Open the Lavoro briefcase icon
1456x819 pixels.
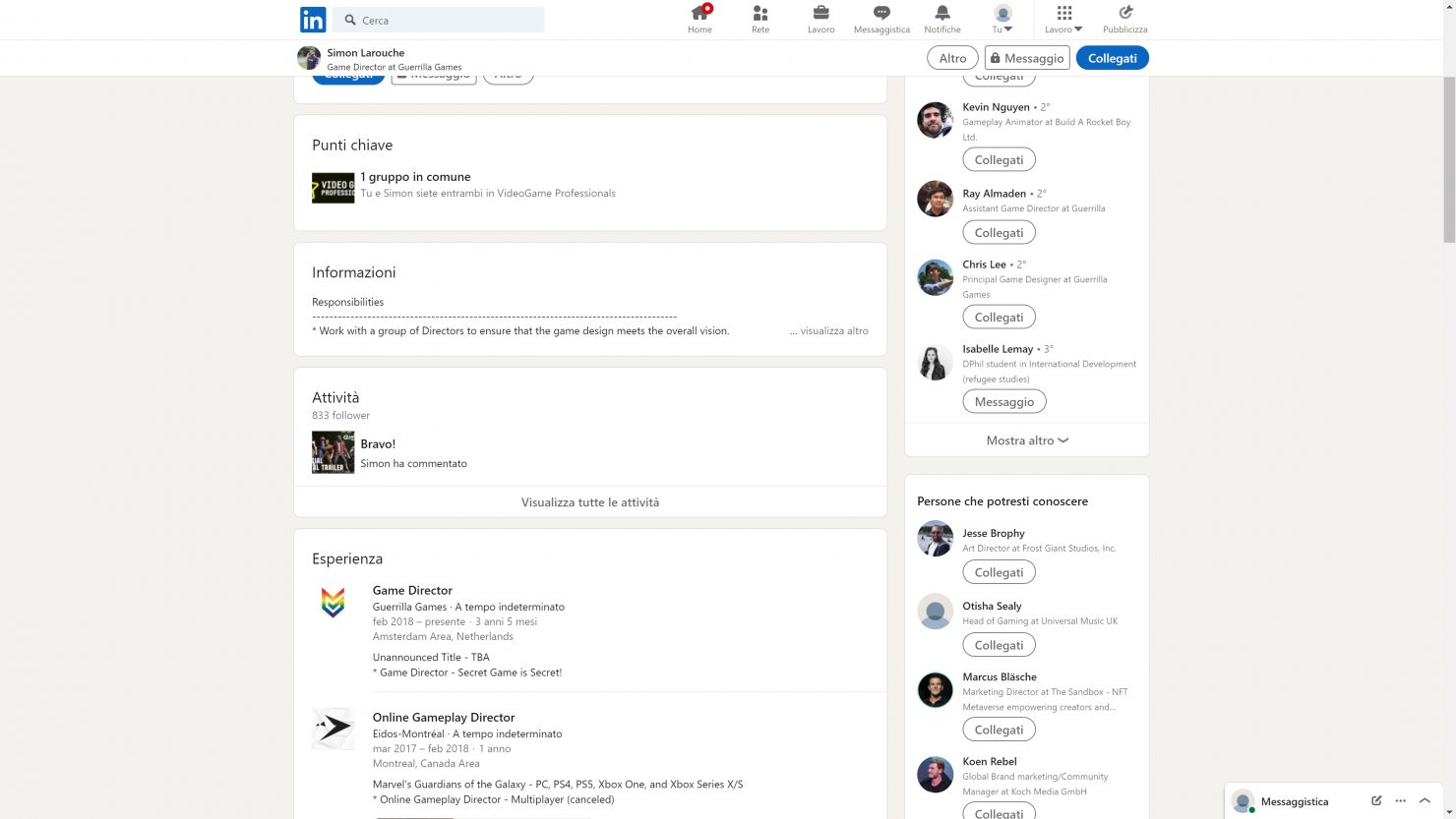pos(820,18)
